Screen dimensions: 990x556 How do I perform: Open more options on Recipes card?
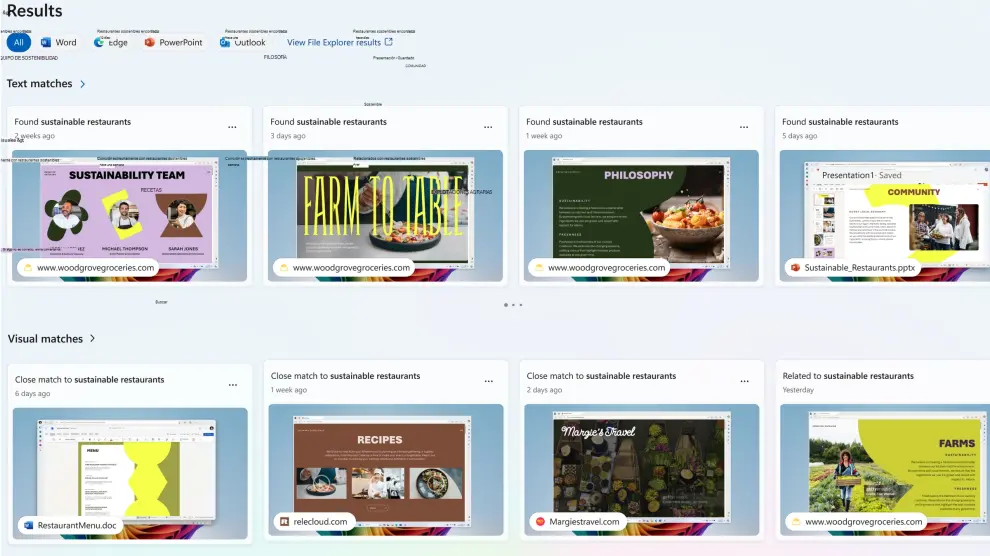488,381
